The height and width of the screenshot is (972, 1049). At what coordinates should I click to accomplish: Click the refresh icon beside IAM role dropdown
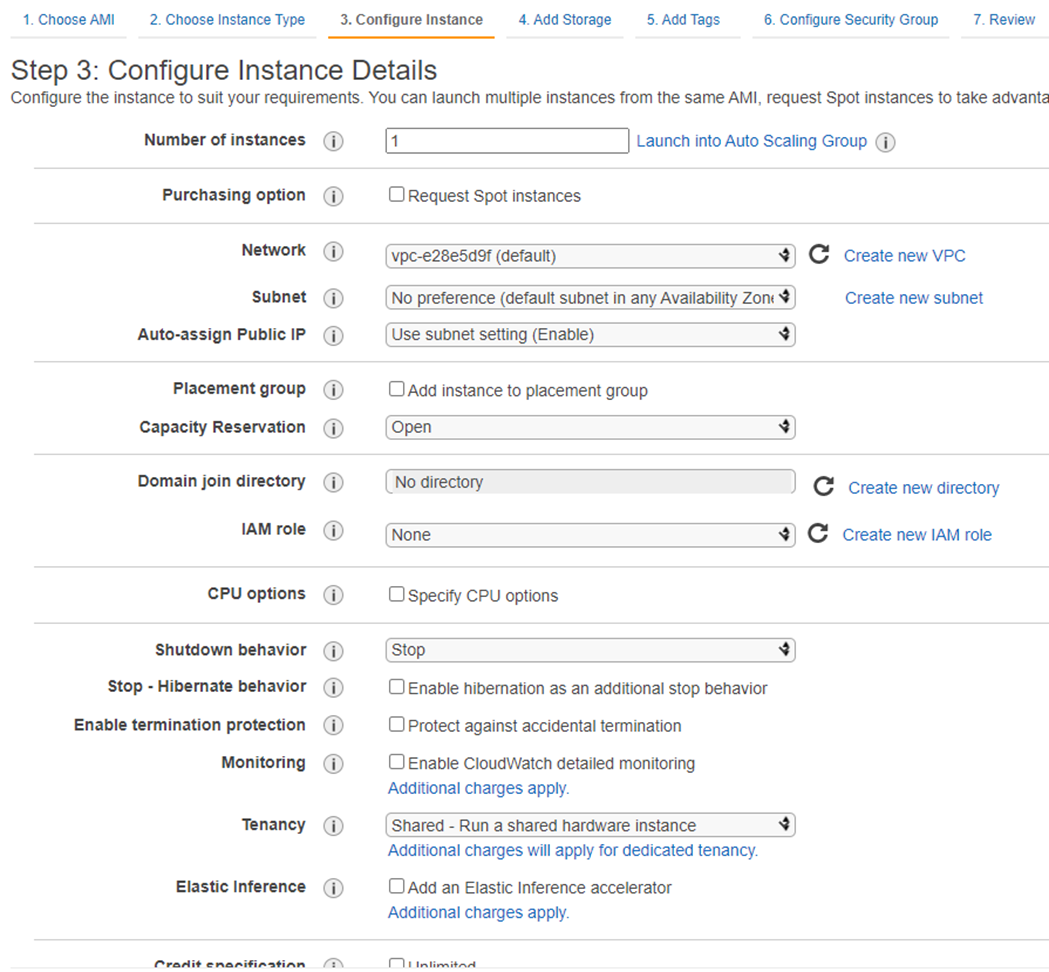818,534
